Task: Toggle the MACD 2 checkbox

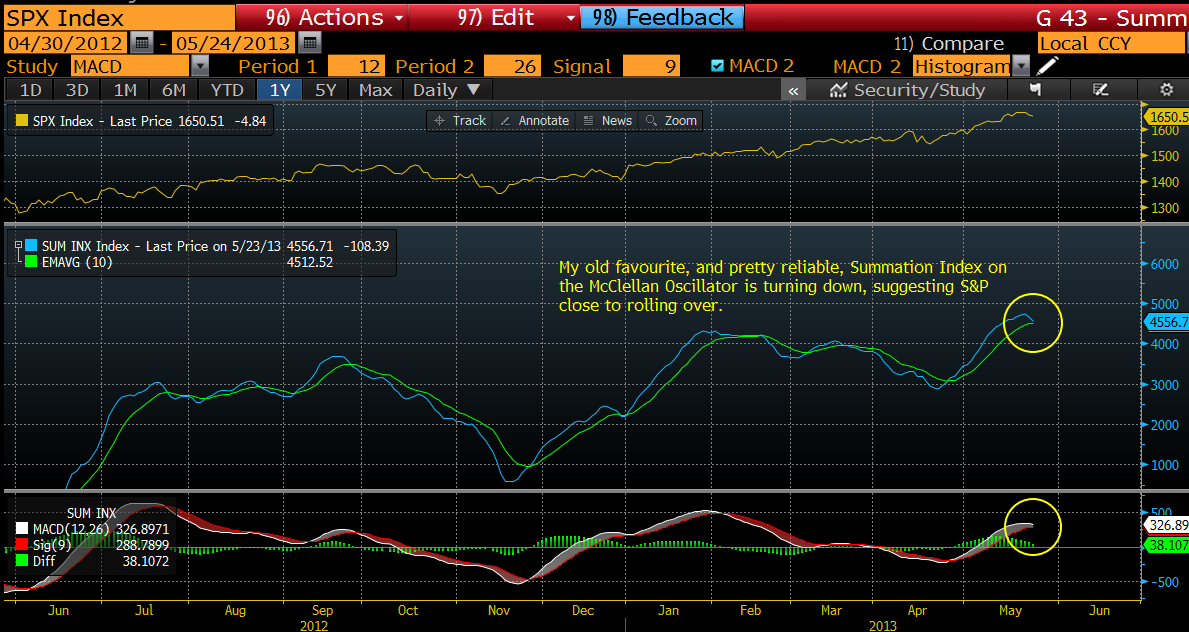Action: click(x=717, y=66)
